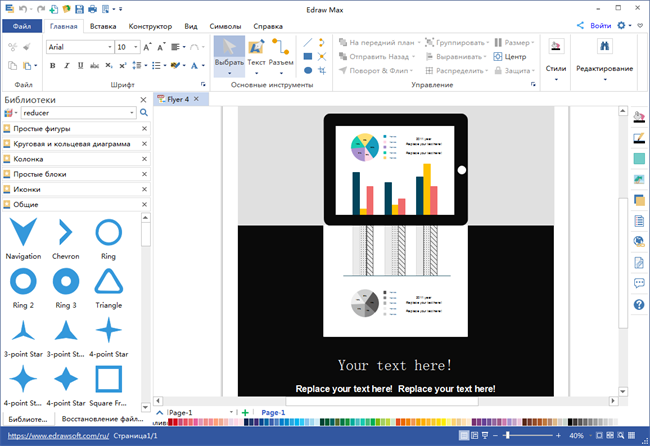Open Редактирование binoculars tool
Viewport: 650px width, 446px height.
click(604, 58)
